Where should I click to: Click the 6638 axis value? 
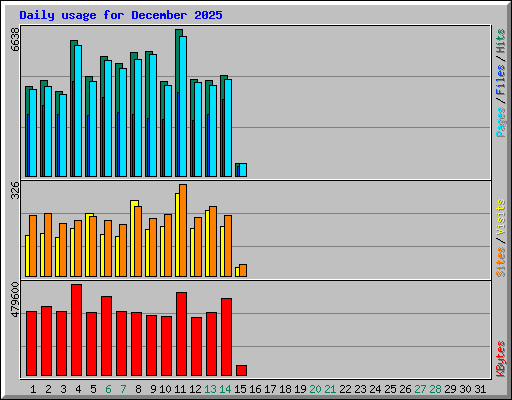(15, 39)
